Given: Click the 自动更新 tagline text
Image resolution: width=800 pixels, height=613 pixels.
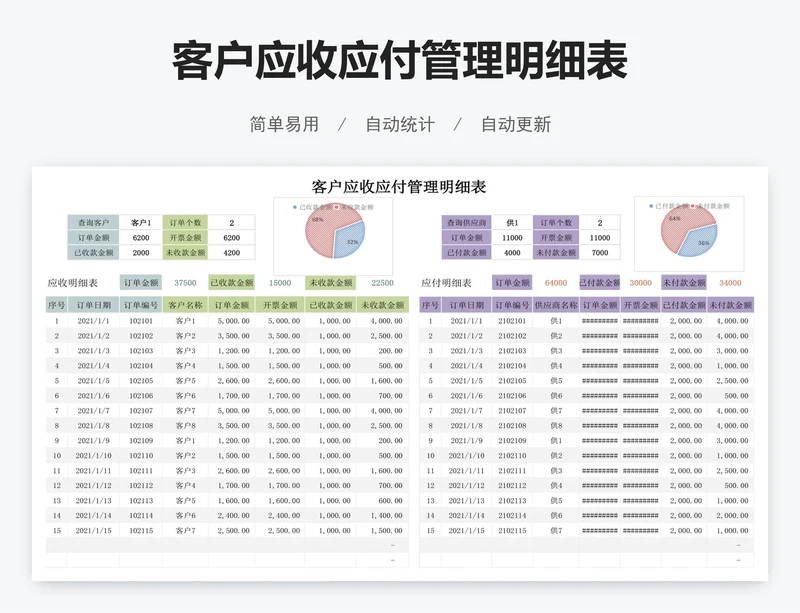Looking at the screenshot, I should 516,124.
